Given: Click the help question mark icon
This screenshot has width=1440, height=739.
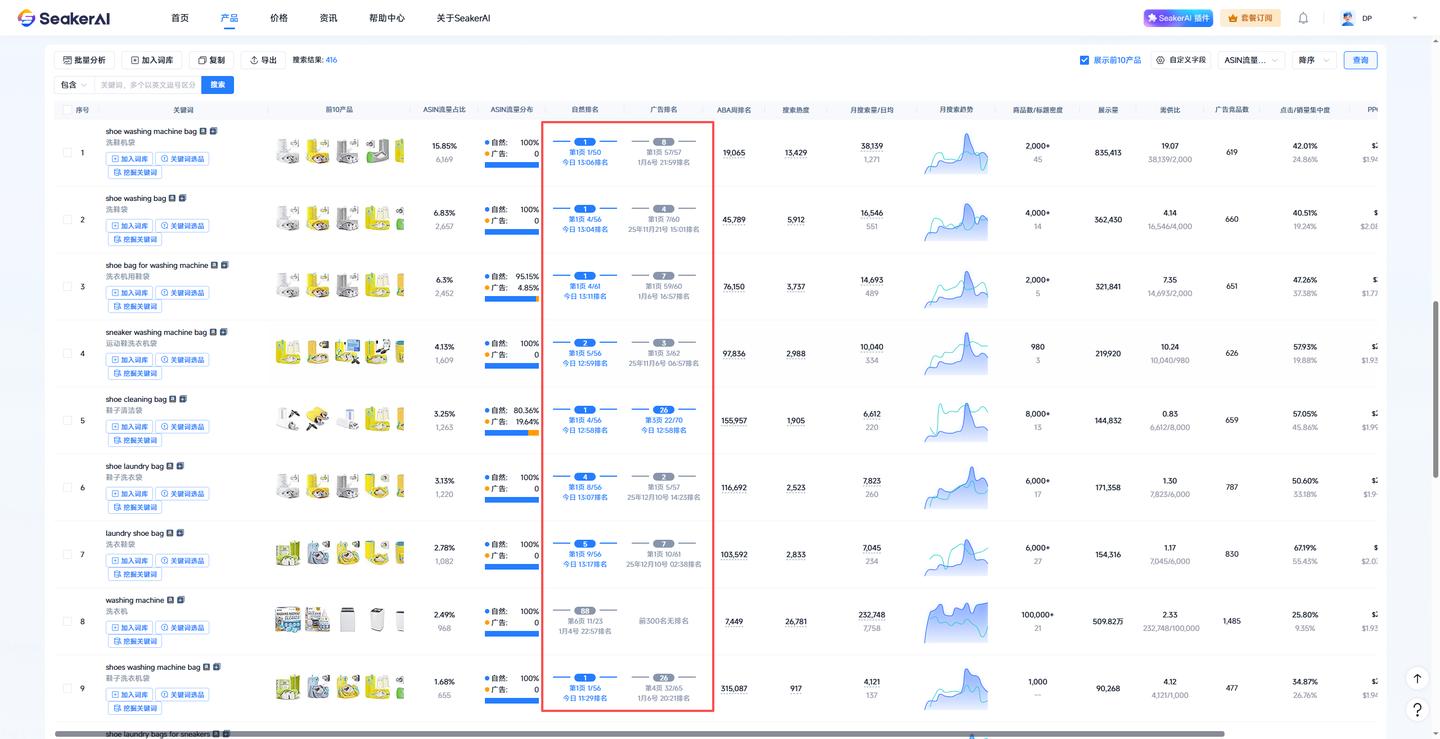Looking at the screenshot, I should (1417, 710).
